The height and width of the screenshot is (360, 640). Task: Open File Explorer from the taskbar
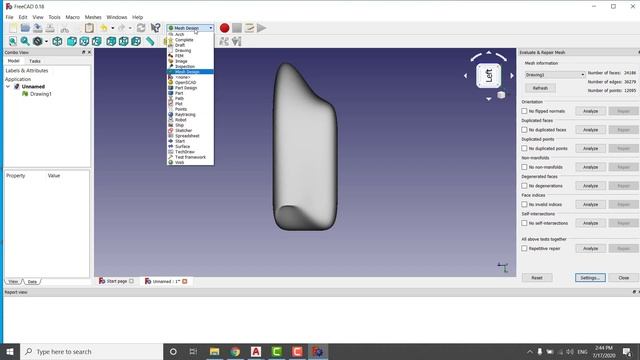tap(214, 351)
